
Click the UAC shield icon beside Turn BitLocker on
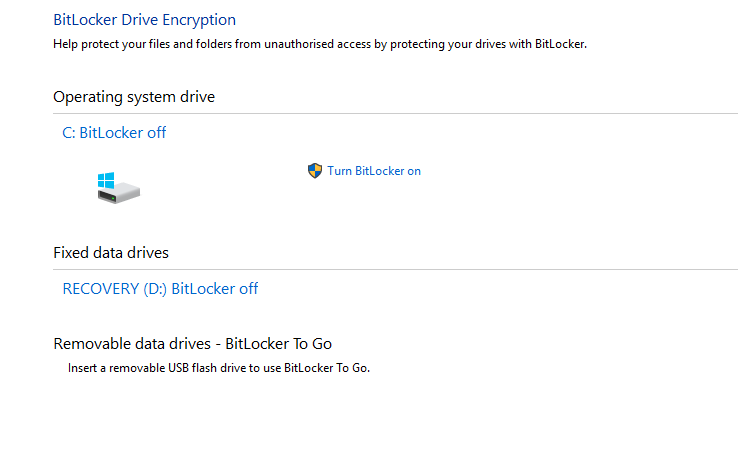coord(315,171)
